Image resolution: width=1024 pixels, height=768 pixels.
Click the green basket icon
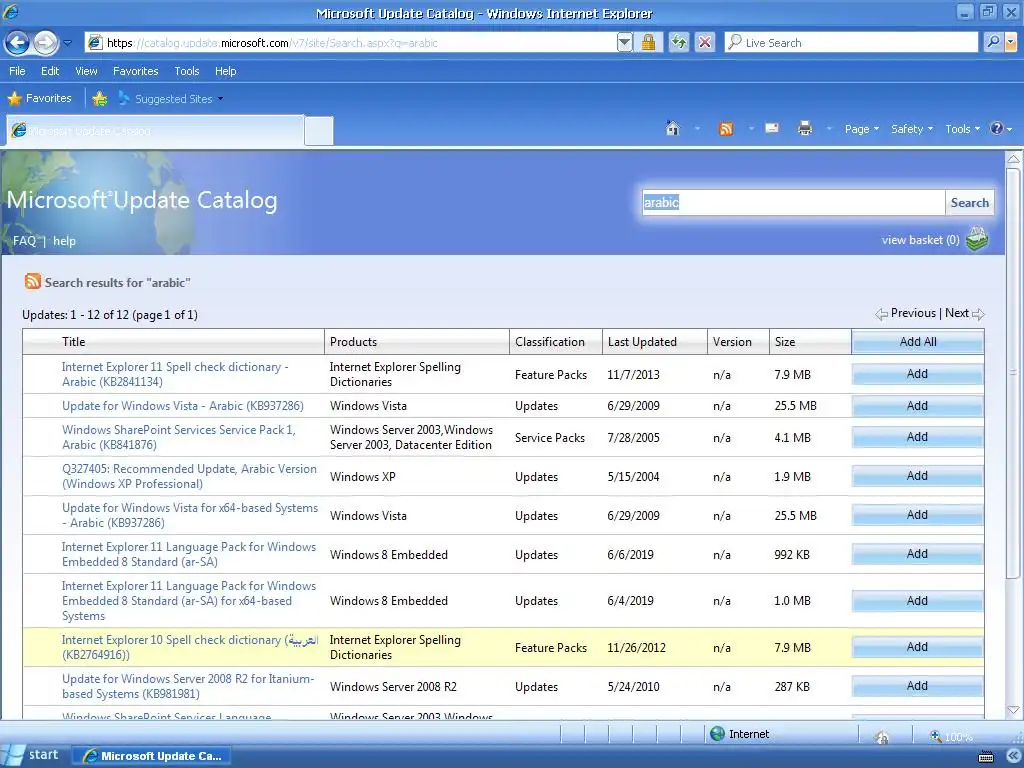coord(978,239)
